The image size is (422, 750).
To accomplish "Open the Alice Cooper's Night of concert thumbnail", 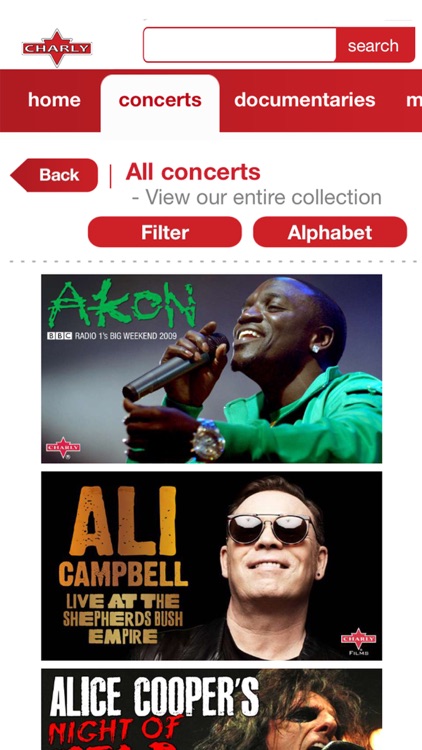I will coord(211,709).
